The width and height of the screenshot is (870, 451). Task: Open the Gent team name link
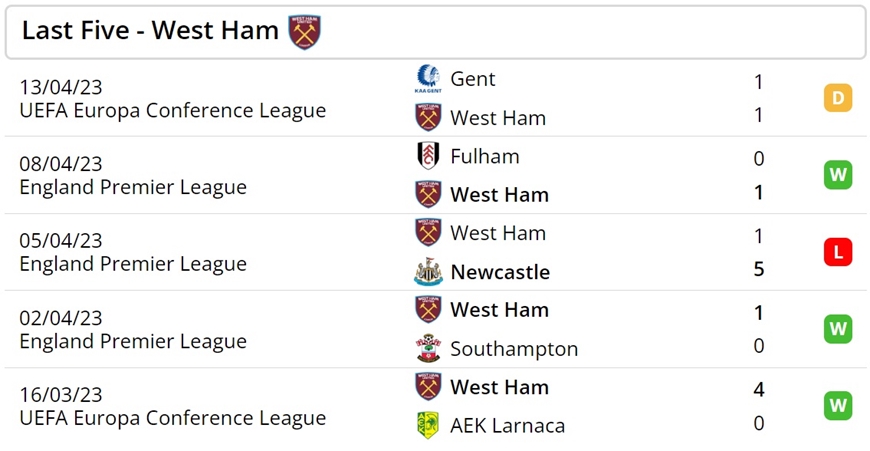[473, 79]
